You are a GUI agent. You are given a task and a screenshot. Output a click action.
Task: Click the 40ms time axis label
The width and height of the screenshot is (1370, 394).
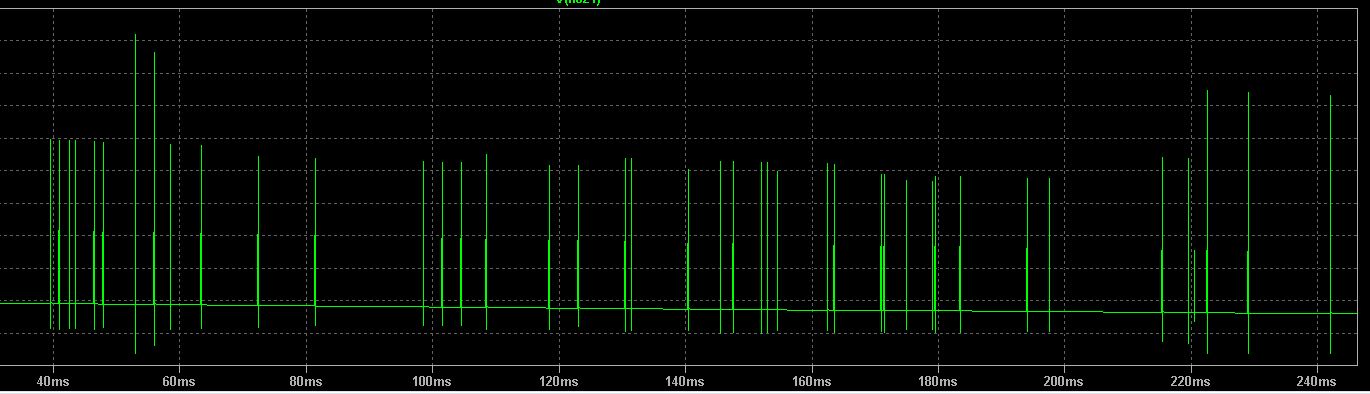52,381
